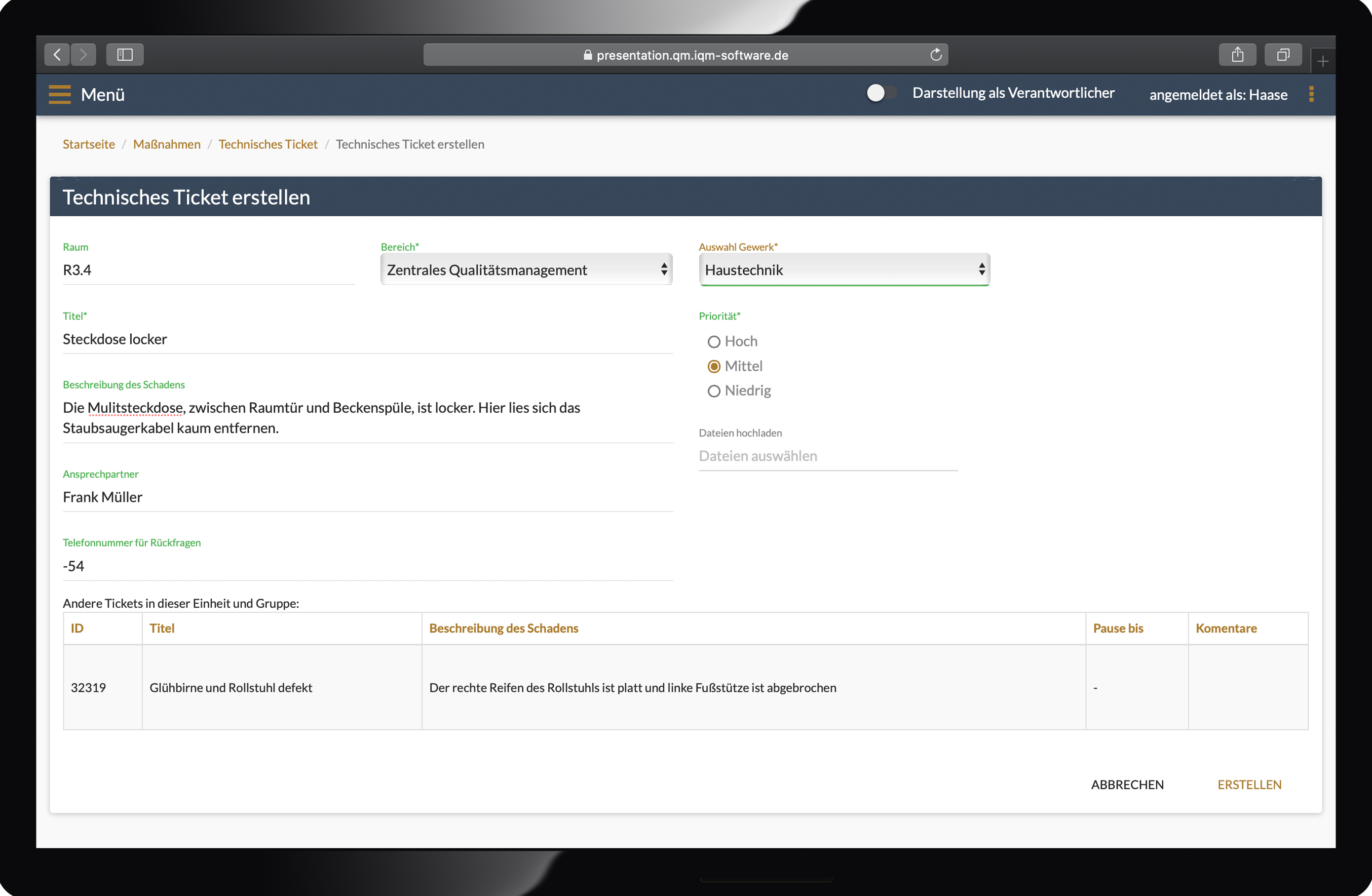Show all tabs overview icon
The height and width of the screenshot is (896, 1372).
pos(1283,55)
